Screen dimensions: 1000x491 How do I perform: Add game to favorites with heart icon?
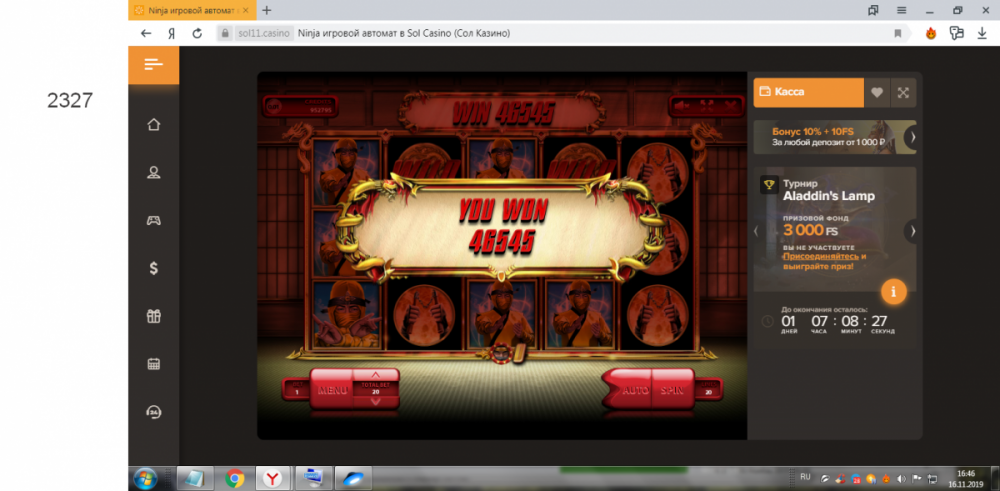877,92
